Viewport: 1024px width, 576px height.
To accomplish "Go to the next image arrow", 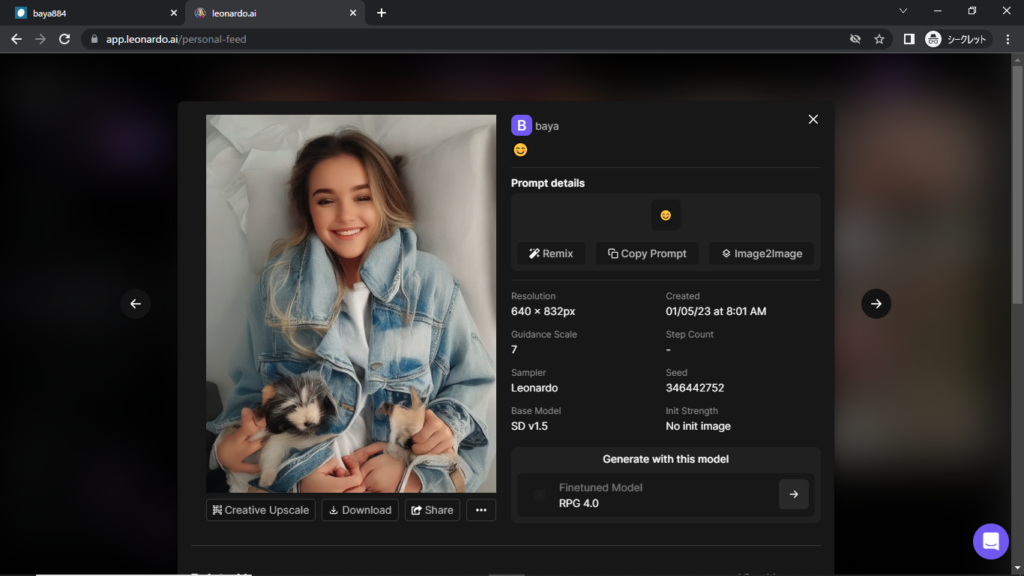I will 876,304.
